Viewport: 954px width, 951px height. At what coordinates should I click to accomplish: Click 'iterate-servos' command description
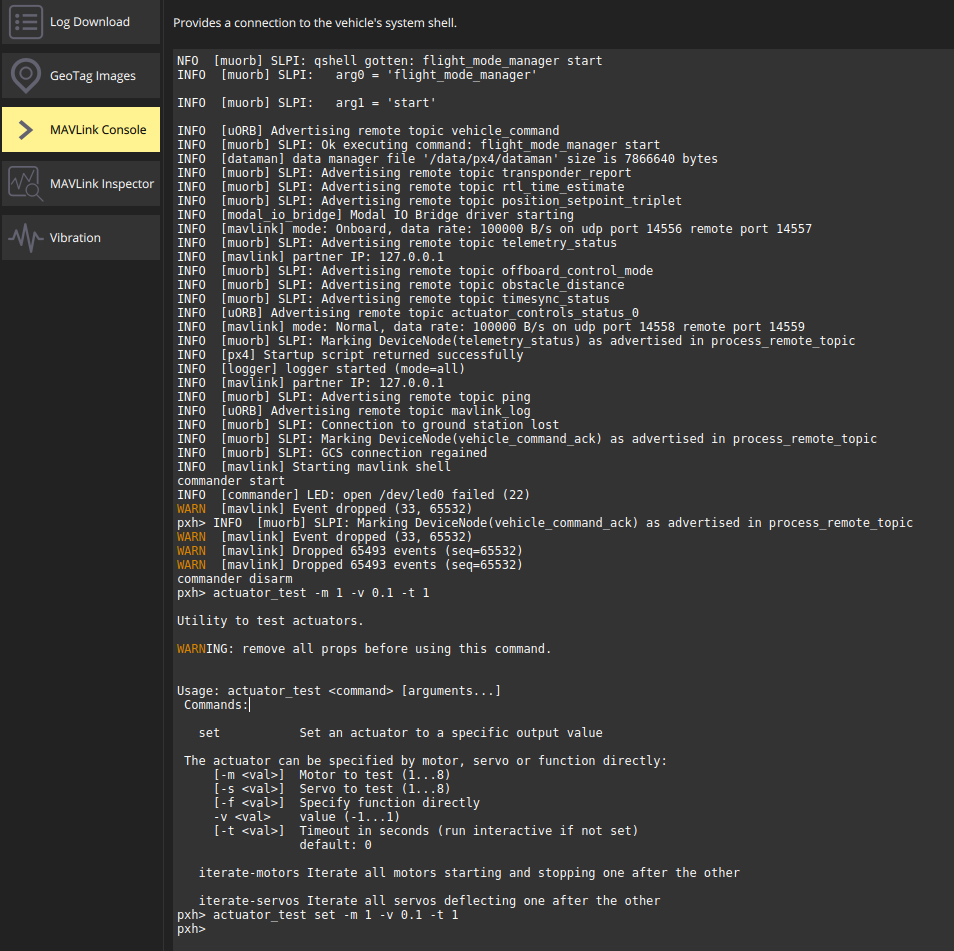coord(430,900)
